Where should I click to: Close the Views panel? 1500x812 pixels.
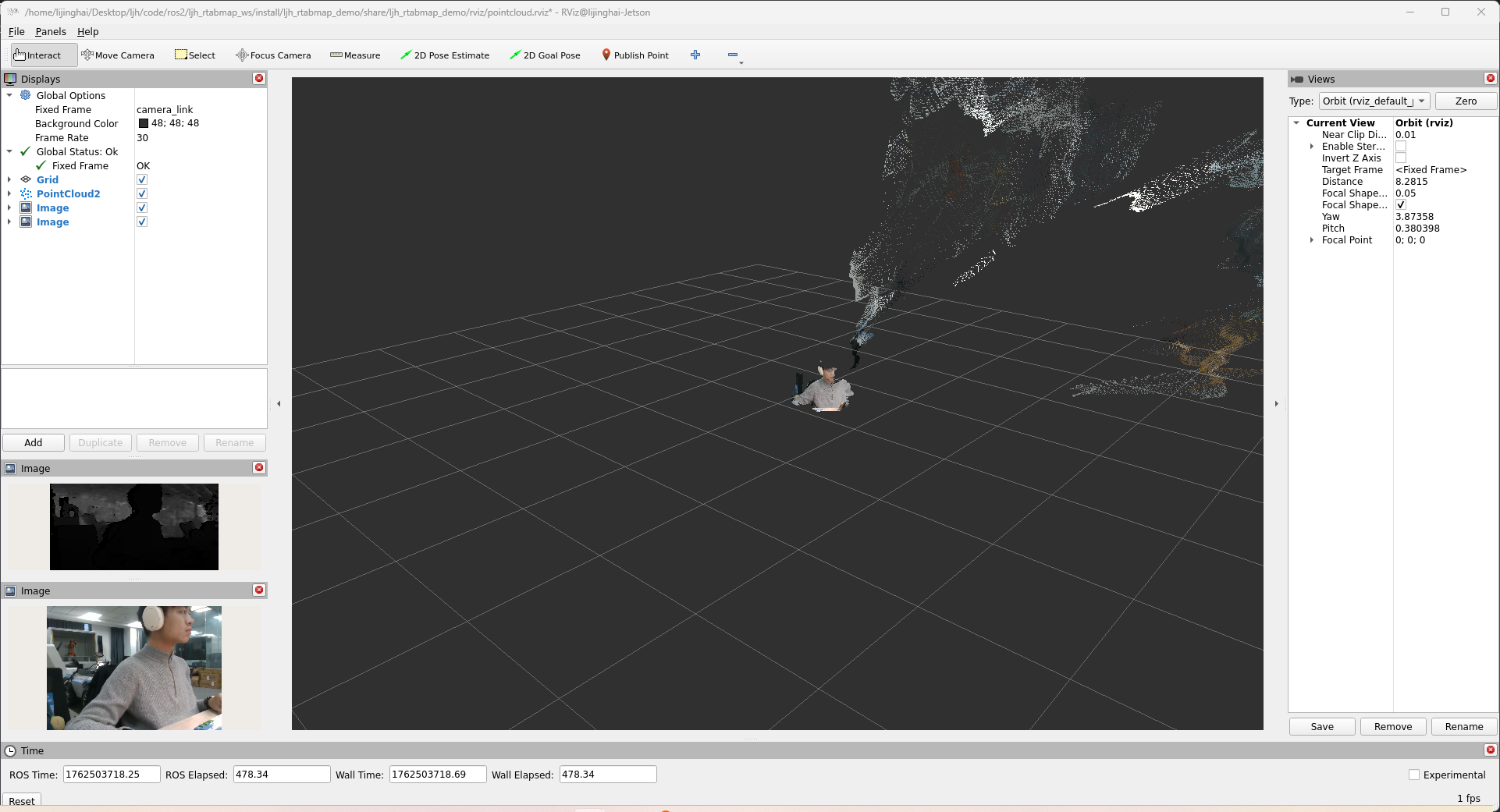pos(1491,78)
